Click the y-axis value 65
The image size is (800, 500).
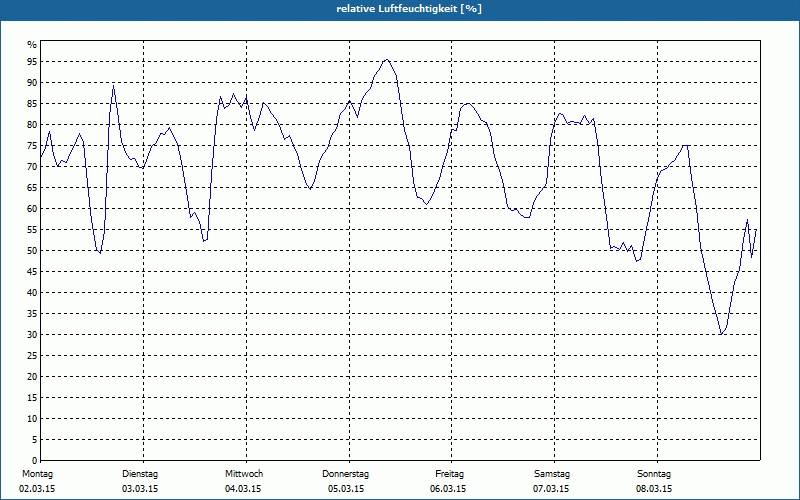coord(32,188)
